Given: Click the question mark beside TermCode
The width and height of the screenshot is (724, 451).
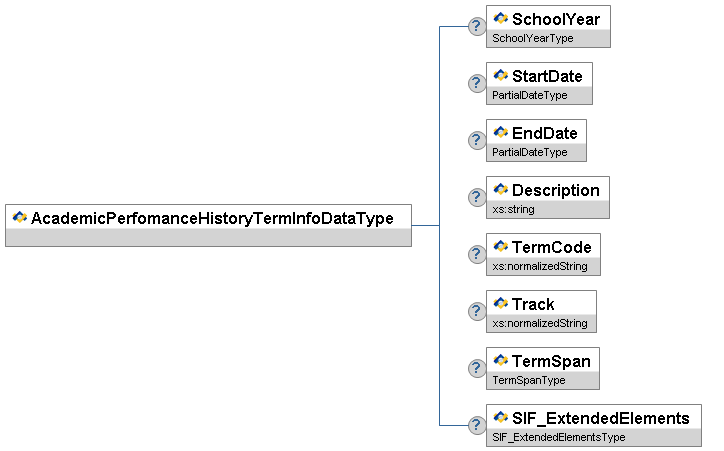Looking at the screenshot, I should [x=477, y=254].
